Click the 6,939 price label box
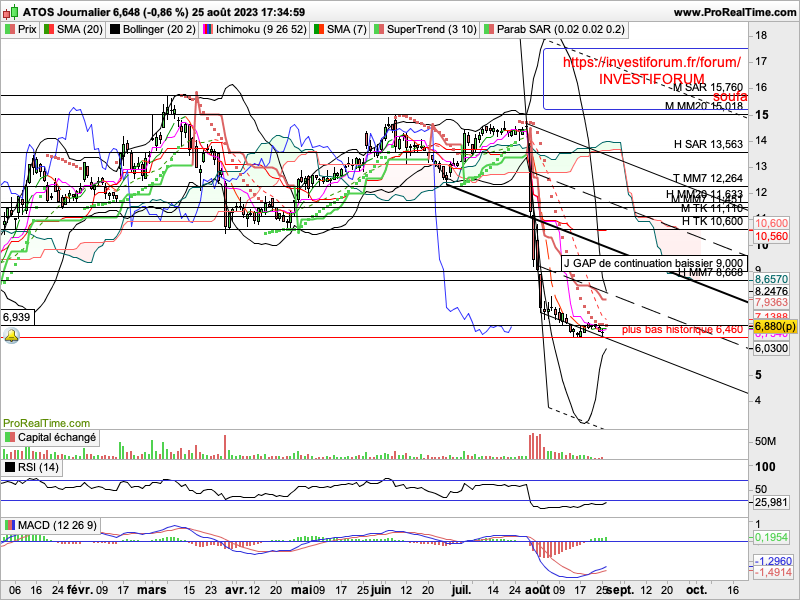The image size is (800, 600). pos(17,317)
